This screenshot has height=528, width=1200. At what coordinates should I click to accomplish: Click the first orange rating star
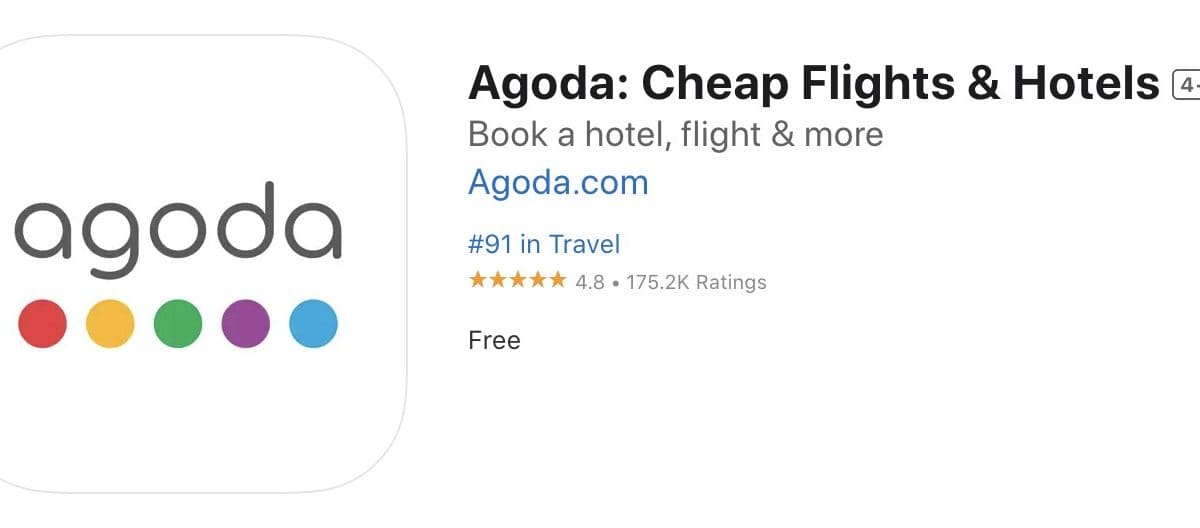click(477, 281)
